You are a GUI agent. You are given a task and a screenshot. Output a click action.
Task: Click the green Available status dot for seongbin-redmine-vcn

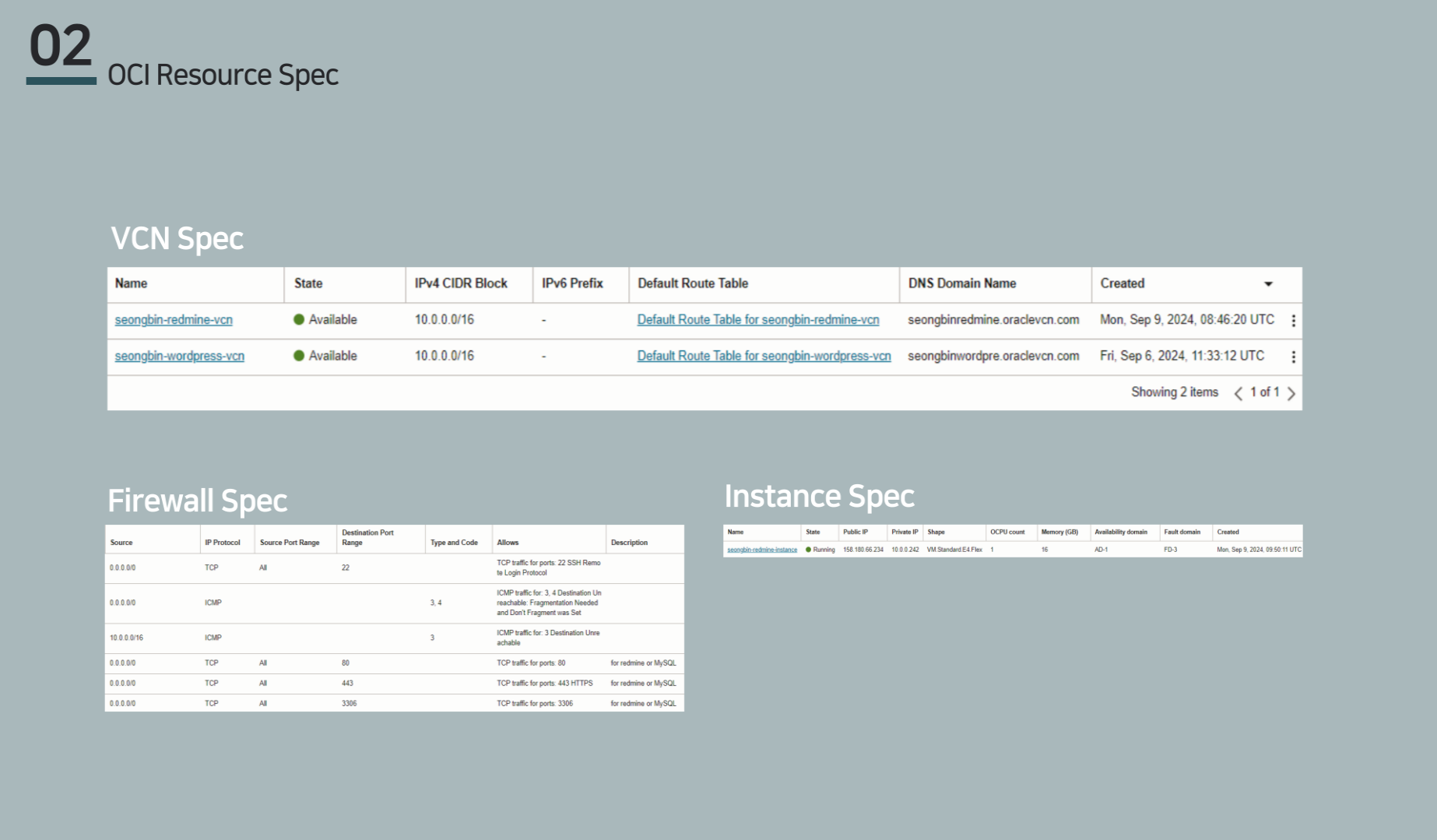(299, 320)
